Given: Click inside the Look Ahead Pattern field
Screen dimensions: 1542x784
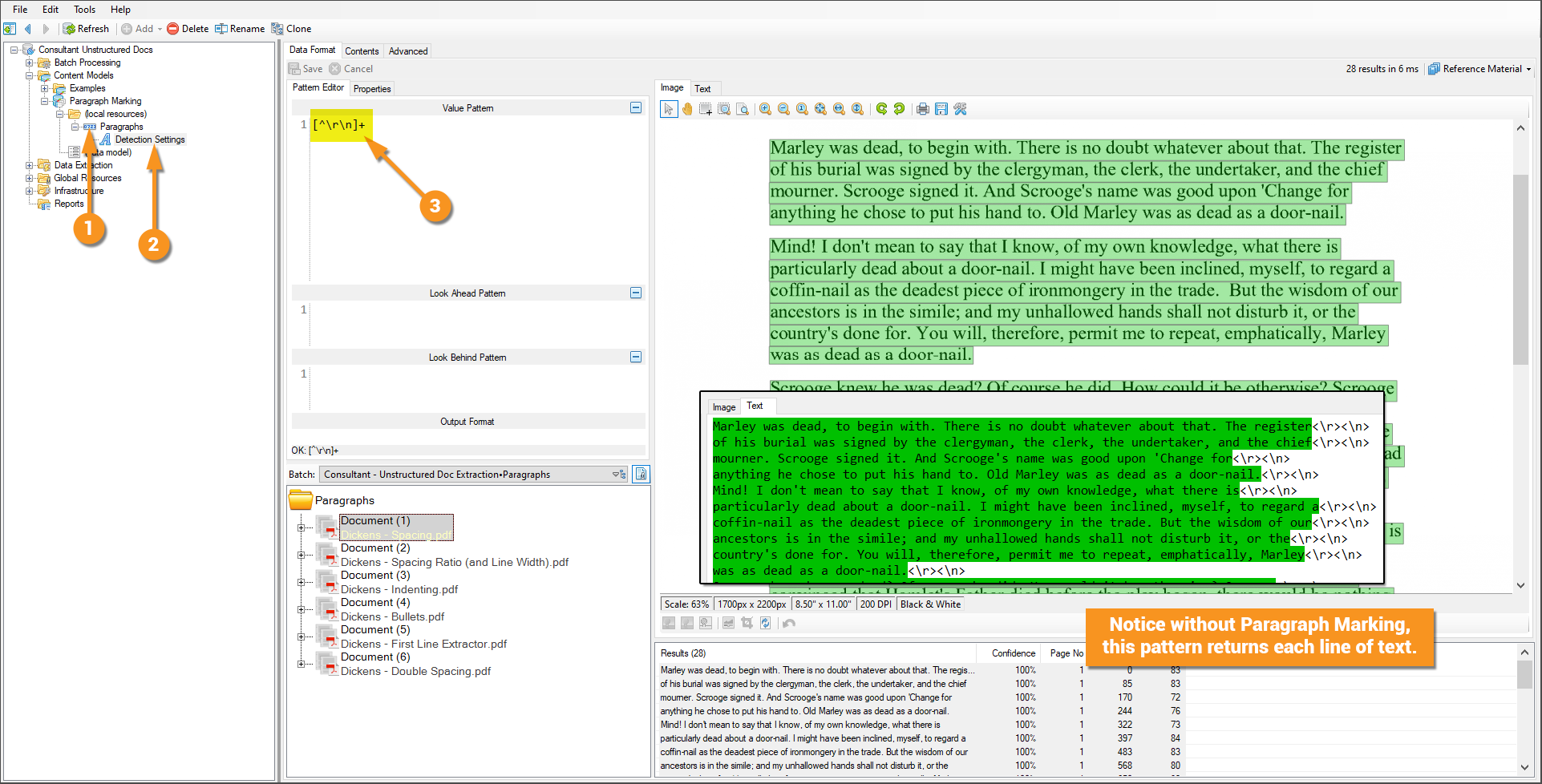Looking at the screenshot, I should pos(477,322).
